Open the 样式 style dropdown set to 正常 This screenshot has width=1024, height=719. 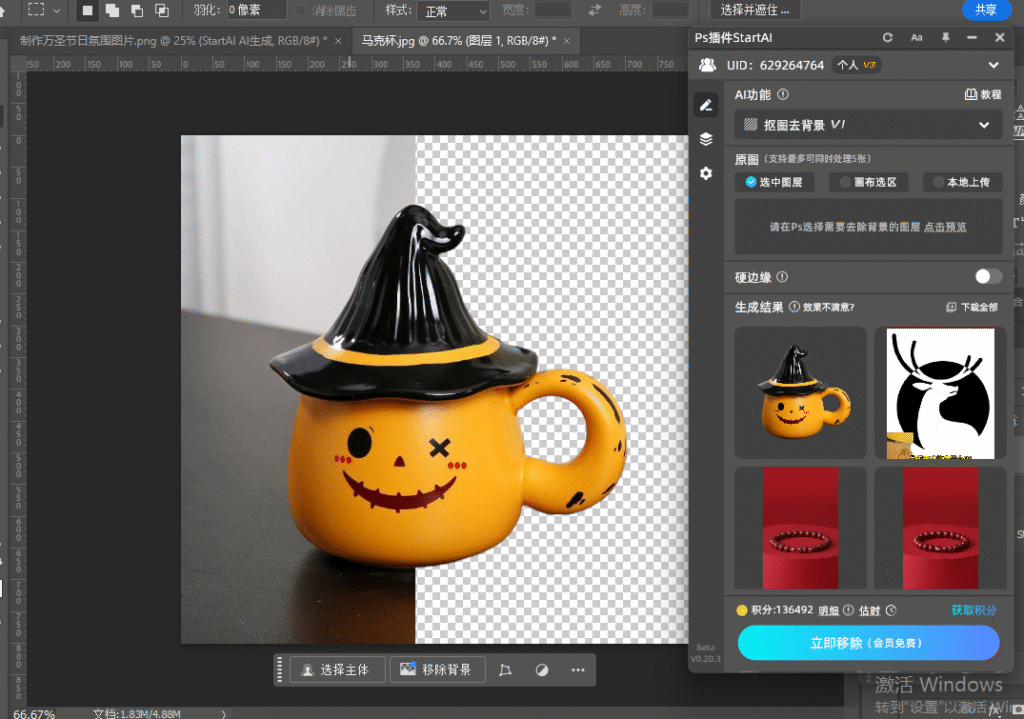tap(455, 11)
